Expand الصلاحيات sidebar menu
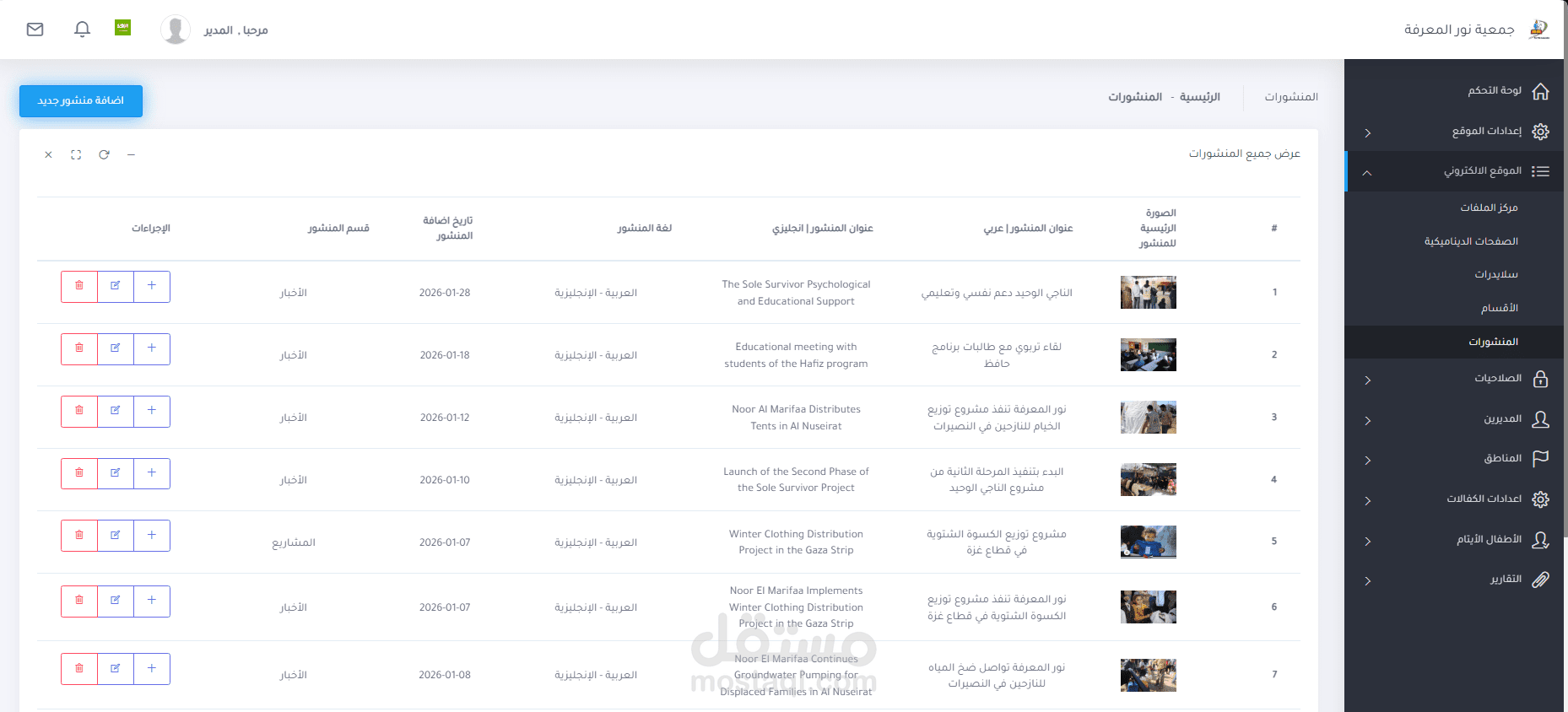The height and width of the screenshot is (712, 1568). click(x=1456, y=379)
